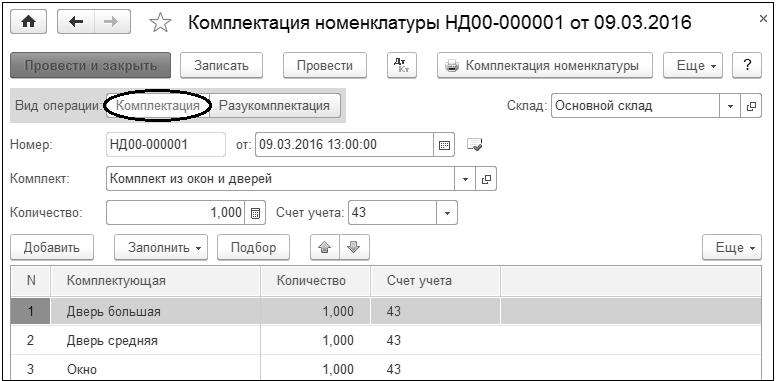Screen dimensions: 776x381
Task: Show Дт/Кт postings for the document
Action: tap(402, 65)
